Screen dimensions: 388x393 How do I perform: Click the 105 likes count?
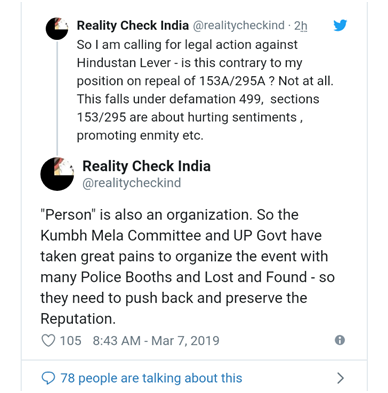tap(70, 340)
